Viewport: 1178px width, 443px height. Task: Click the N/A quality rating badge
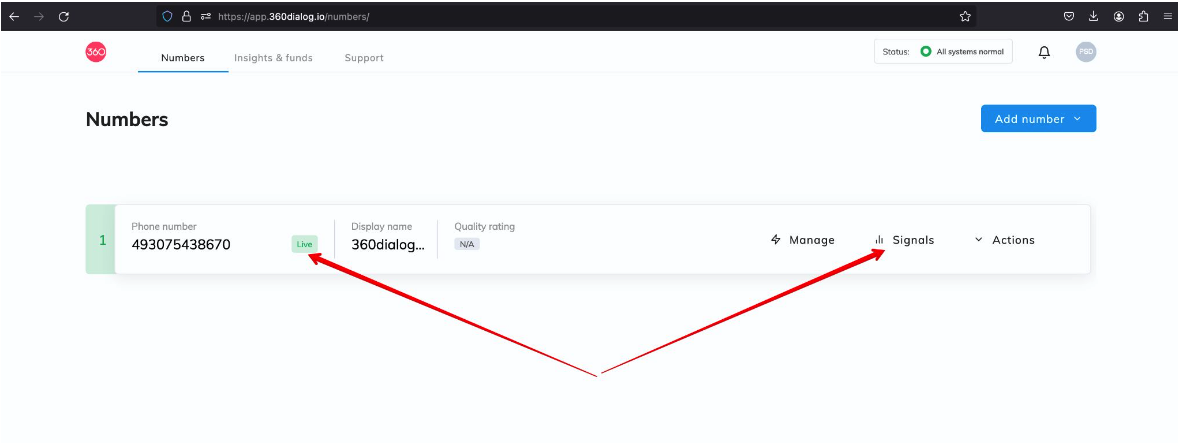[x=467, y=244]
